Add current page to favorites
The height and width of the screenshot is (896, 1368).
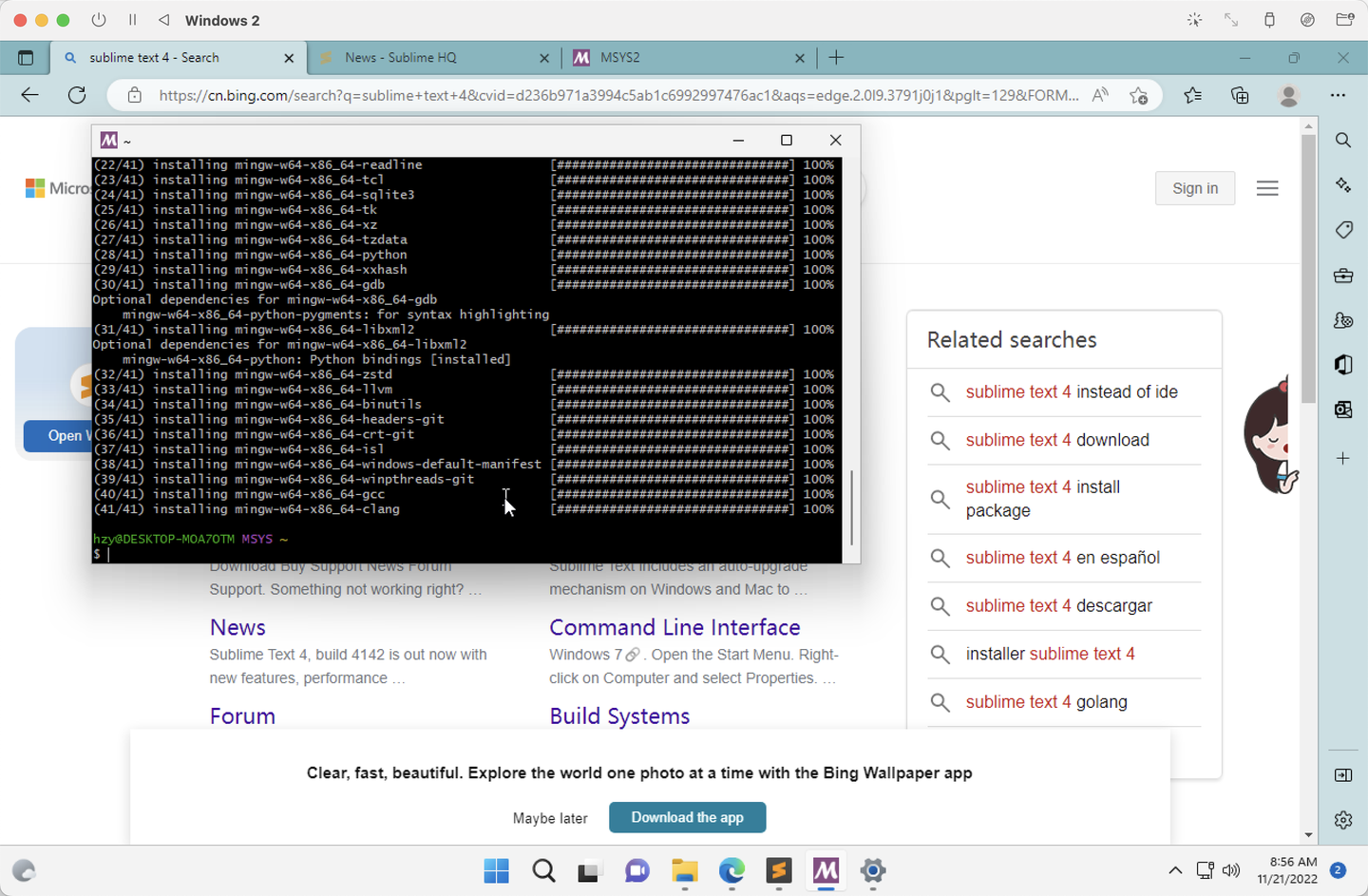(1139, 95)
